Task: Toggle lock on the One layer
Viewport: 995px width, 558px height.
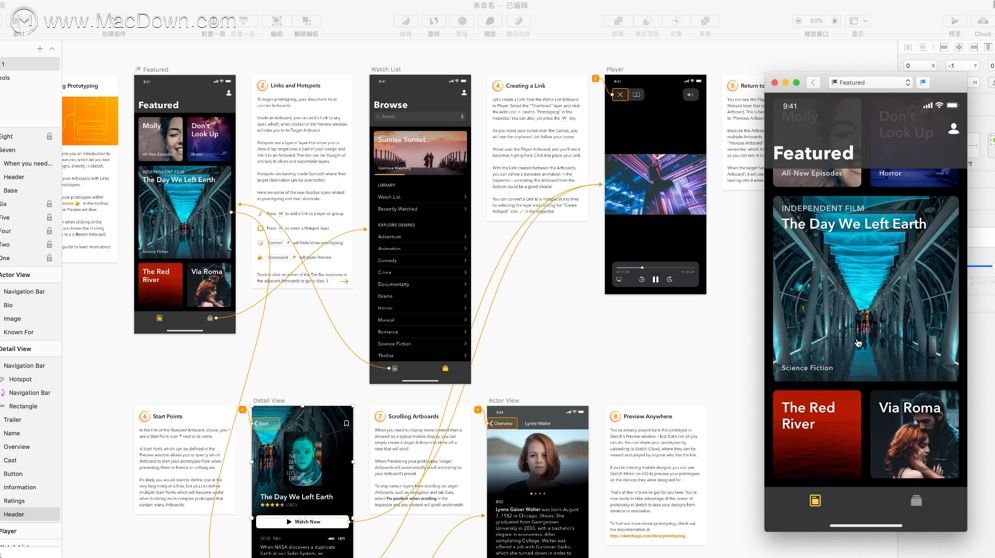Action: tap(49, 258)
